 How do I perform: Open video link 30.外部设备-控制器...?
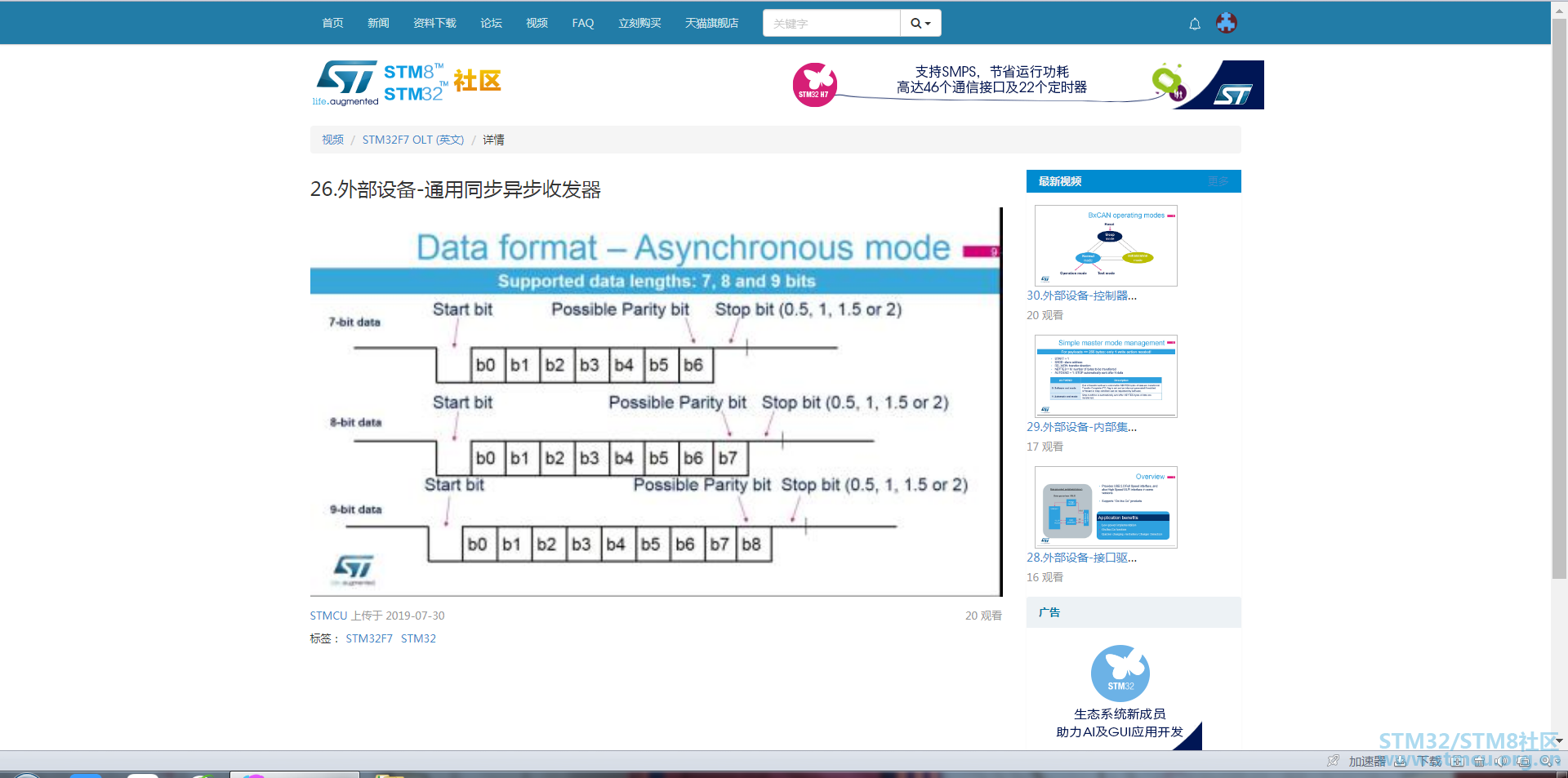coord(1081,296)
